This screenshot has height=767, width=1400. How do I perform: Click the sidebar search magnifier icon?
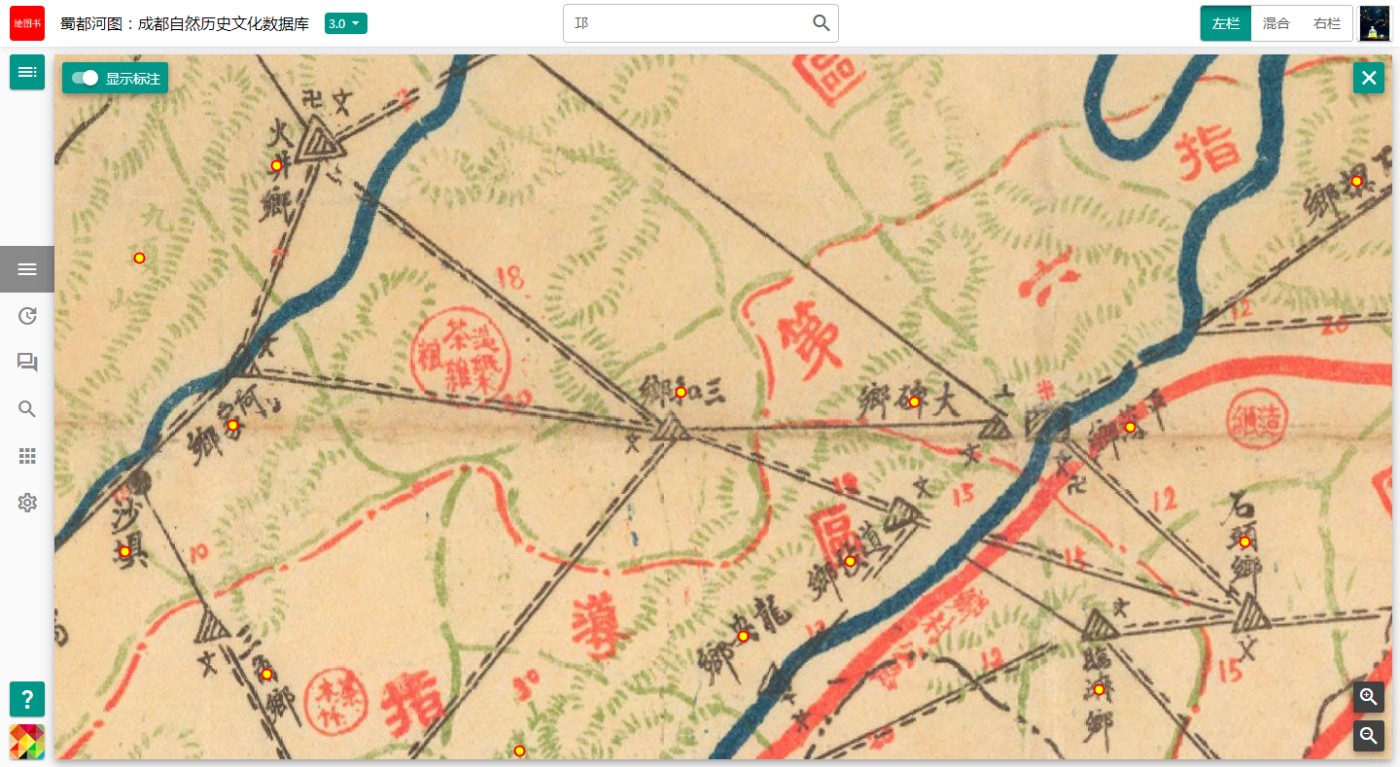[x=27, y=409]
